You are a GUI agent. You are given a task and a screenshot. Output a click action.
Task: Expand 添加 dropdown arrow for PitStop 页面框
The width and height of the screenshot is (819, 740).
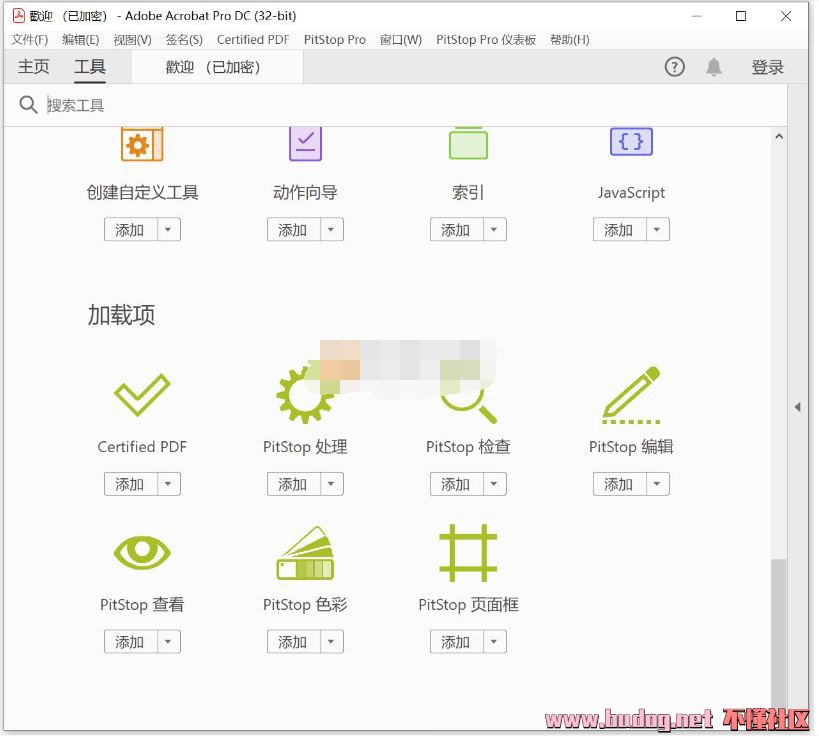494,641
